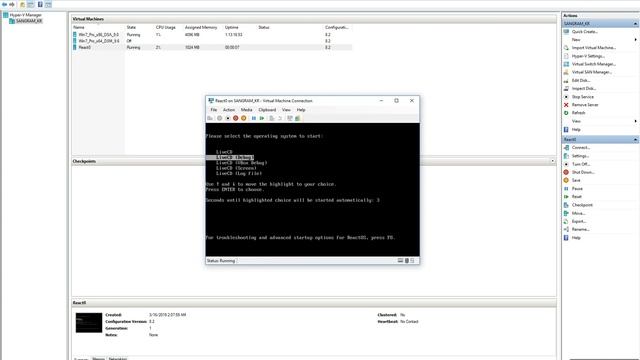
Task: Open Action menu in VM Connection window
Action: point(229,110)
